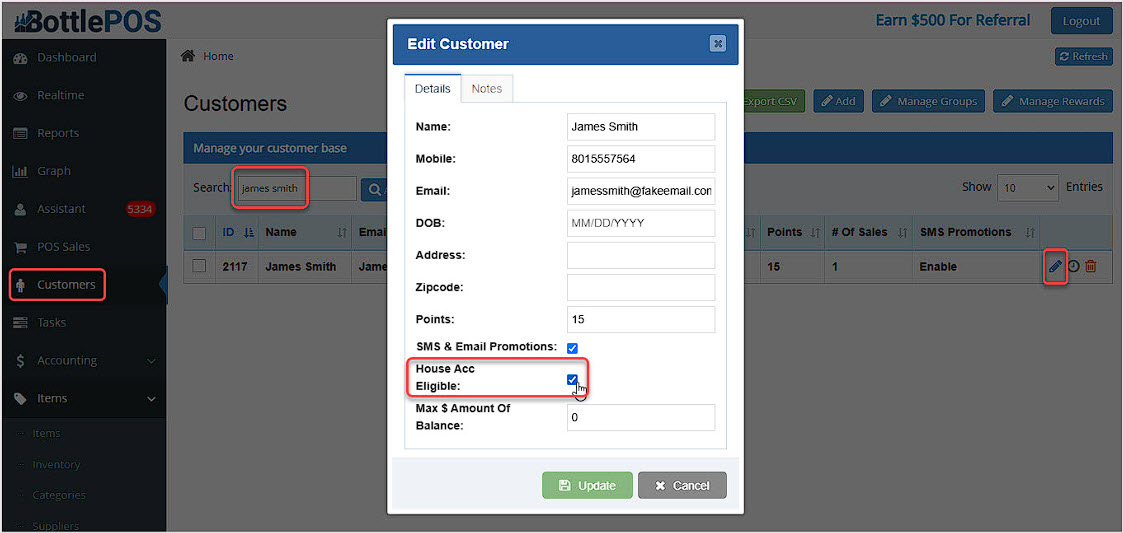Click the BottlePOS logo
The width and height of the screenshot is (1123, 533).
(87, 21)
